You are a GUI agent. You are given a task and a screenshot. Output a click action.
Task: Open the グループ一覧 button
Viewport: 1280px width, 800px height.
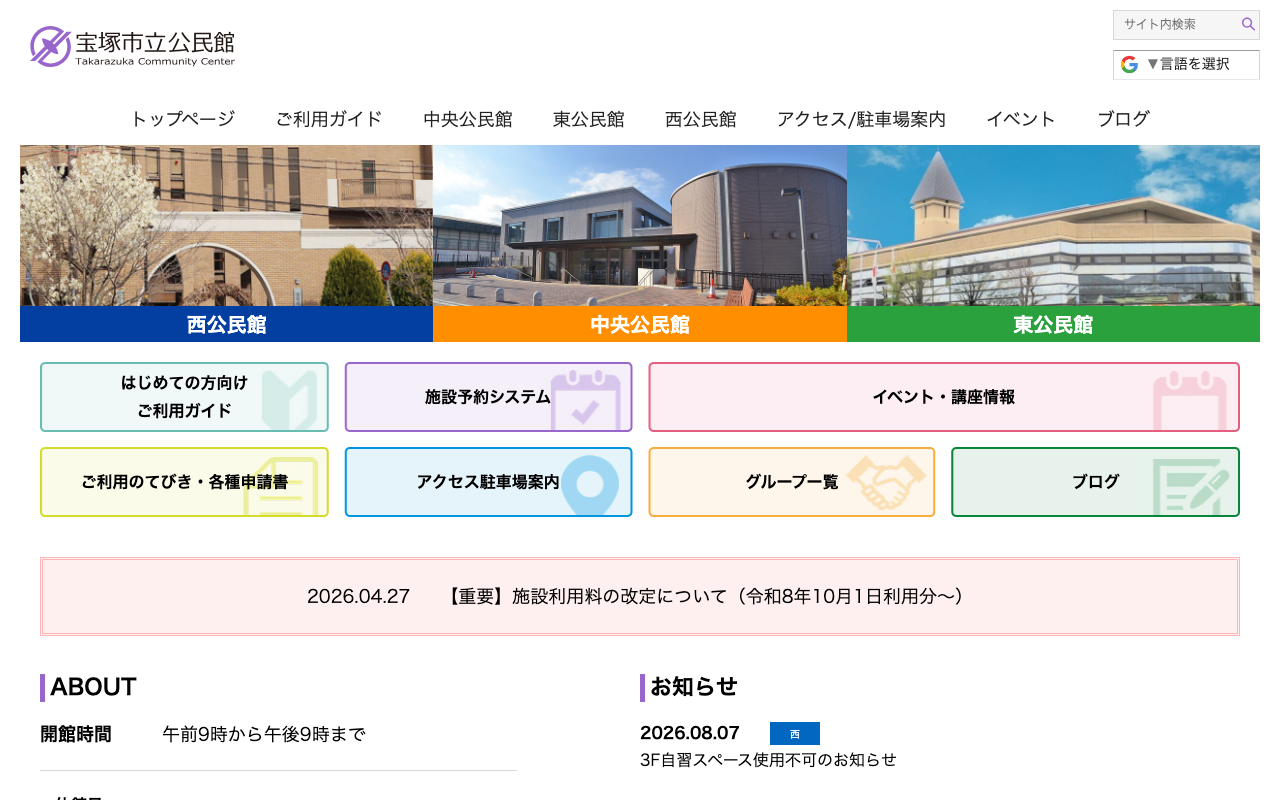pos(792,482)
